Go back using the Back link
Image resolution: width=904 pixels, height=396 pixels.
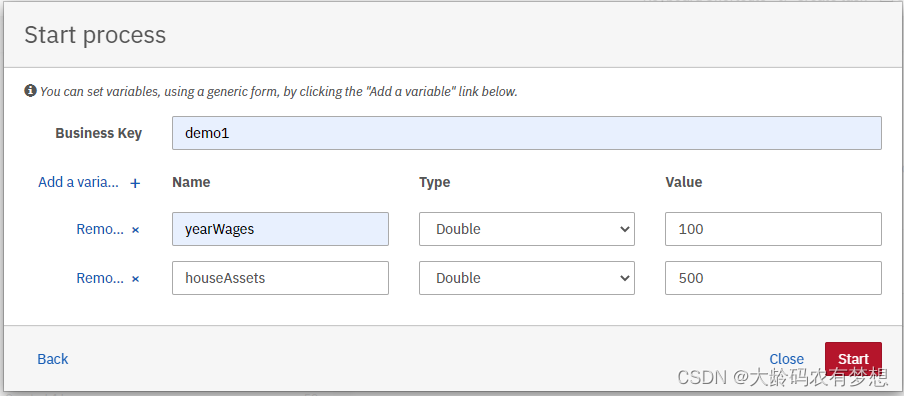52,359
